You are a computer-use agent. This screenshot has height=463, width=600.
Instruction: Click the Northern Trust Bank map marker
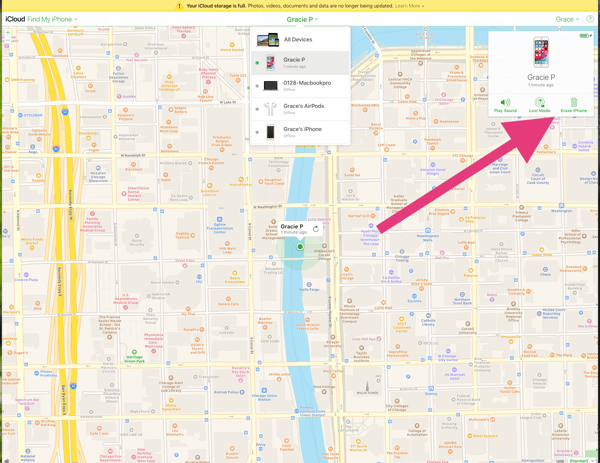(462, 295)
